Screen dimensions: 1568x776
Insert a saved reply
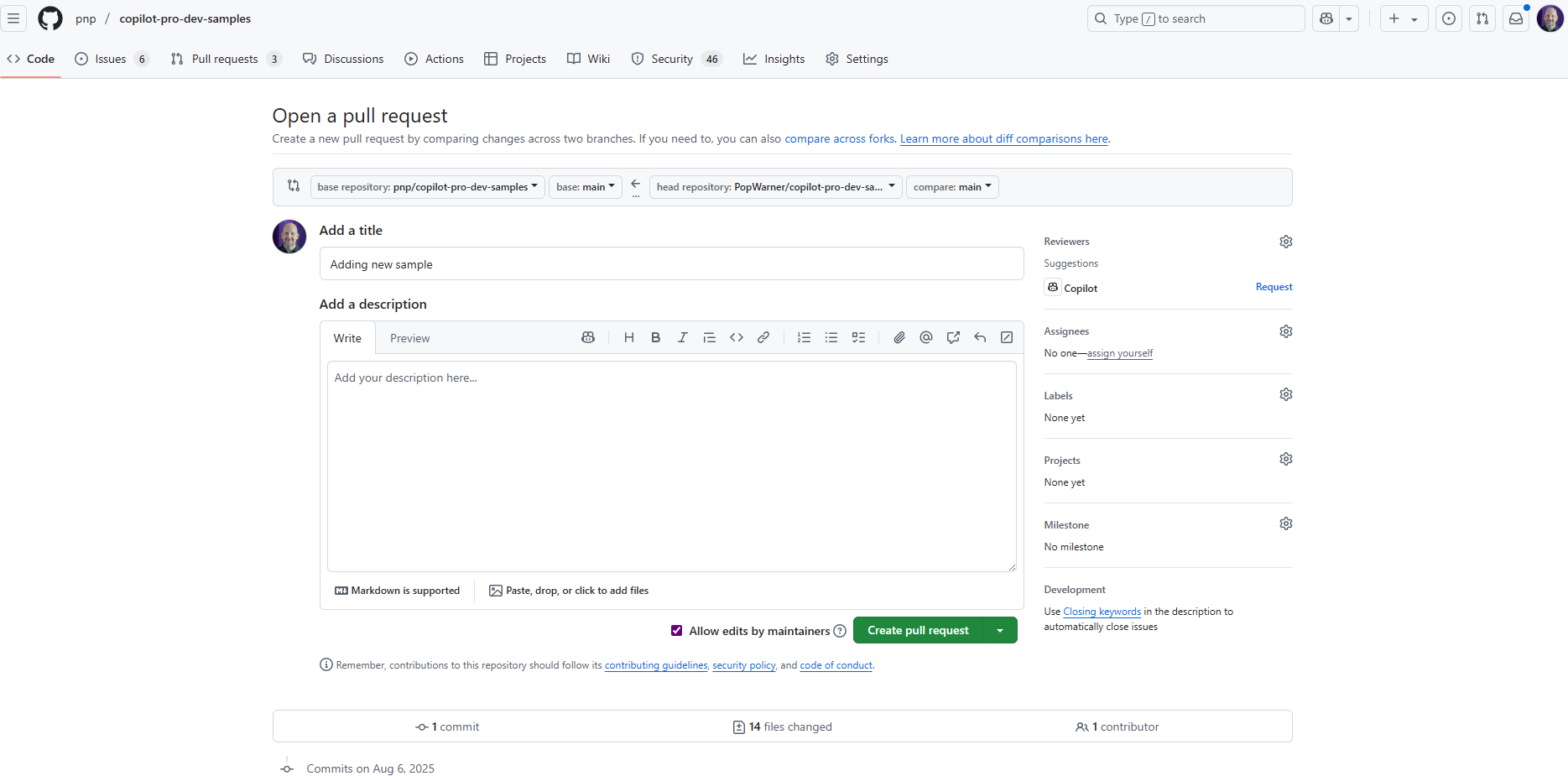coord(980,337)
